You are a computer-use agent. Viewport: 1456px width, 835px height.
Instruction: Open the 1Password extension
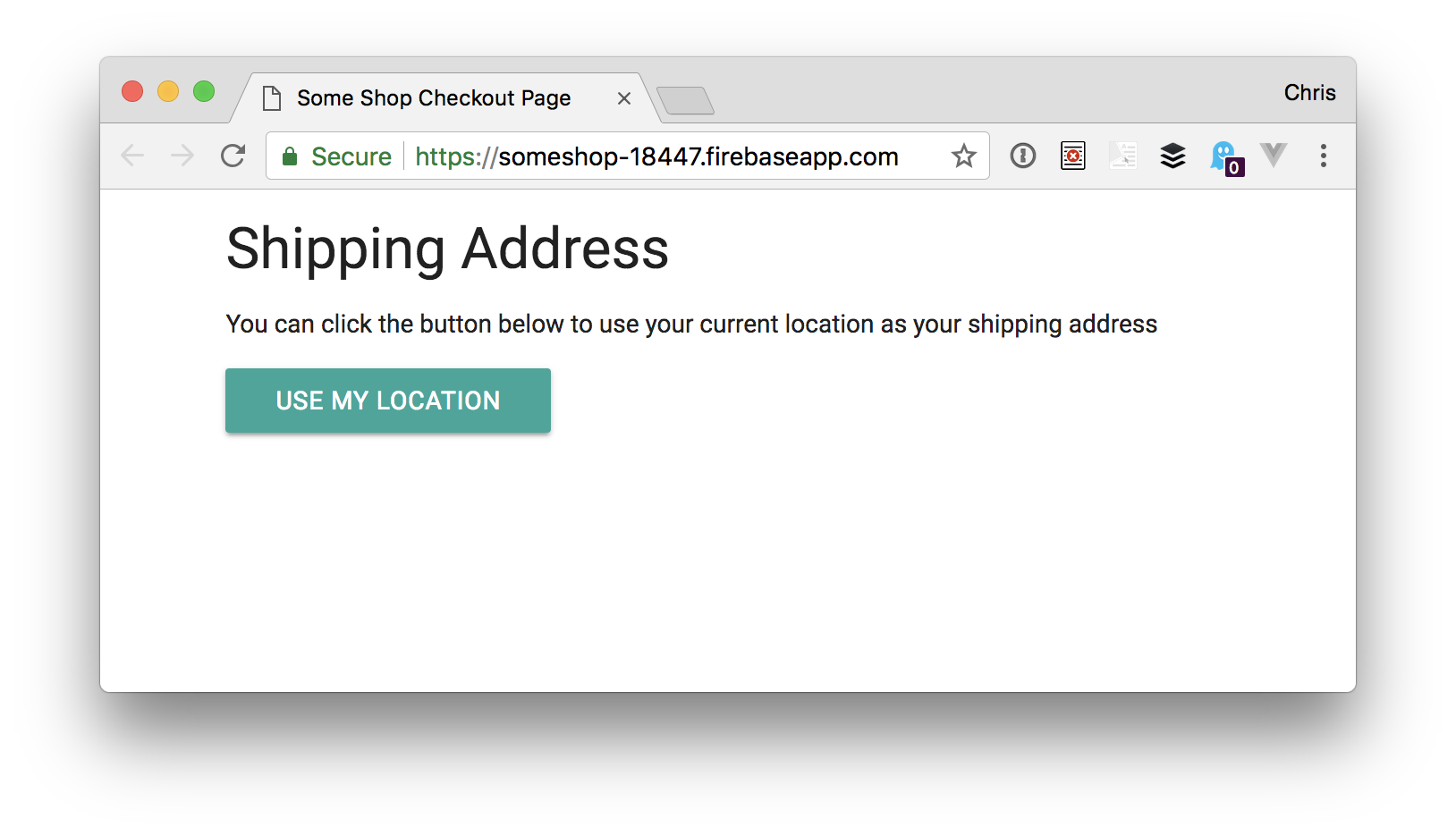tap(1022, 156)
